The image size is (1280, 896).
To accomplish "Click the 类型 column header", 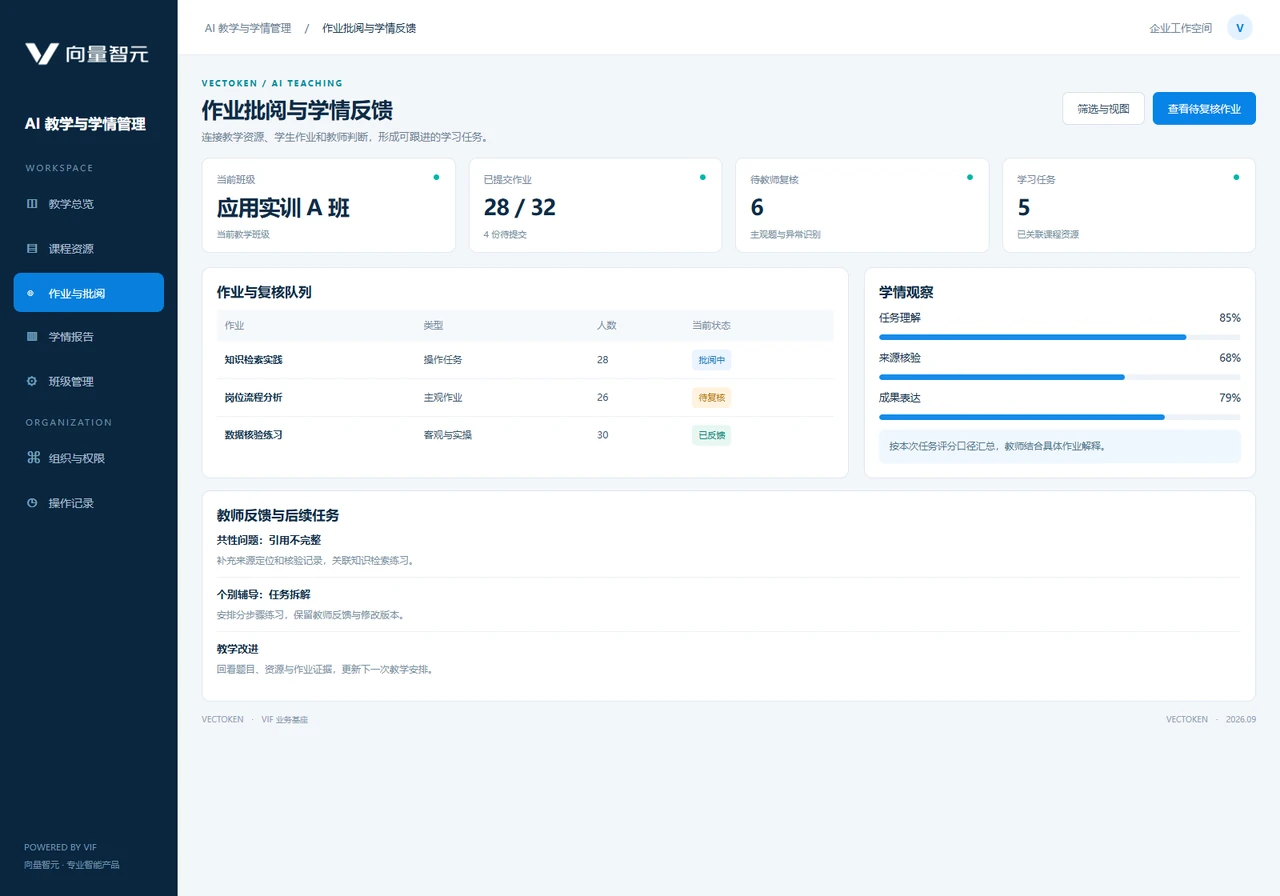I will coord(433,326).
